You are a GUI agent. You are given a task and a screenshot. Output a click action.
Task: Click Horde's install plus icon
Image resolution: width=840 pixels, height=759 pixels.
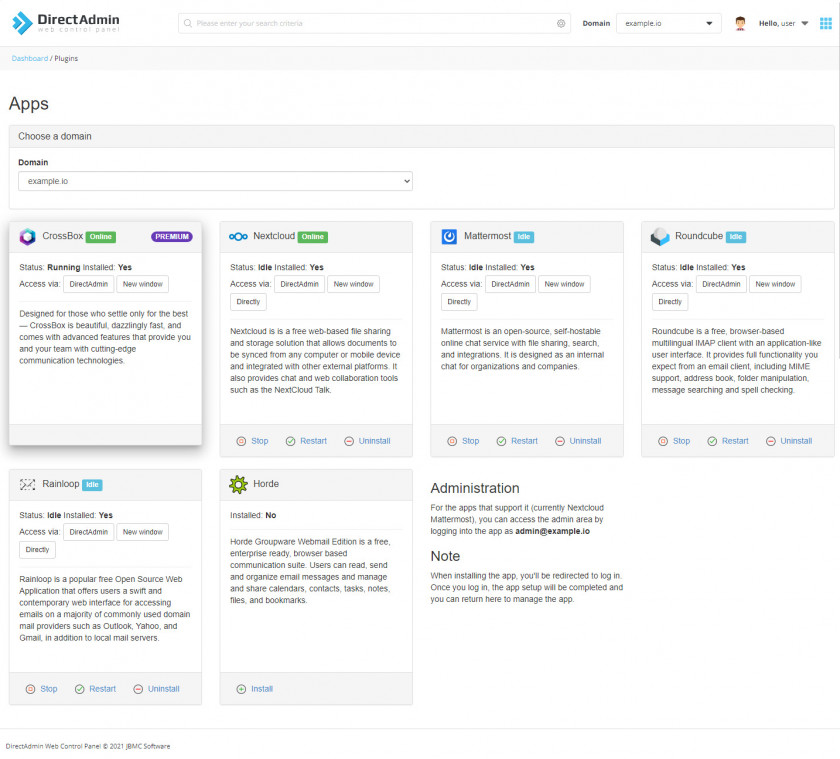pos(241,689)
